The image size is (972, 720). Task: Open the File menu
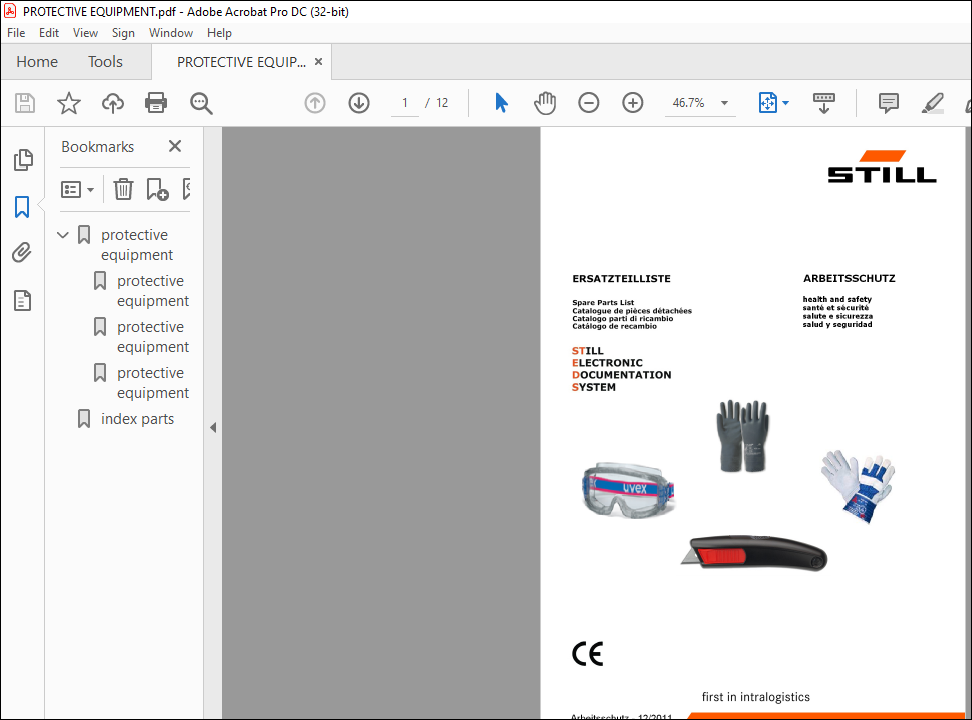(16, 33)
